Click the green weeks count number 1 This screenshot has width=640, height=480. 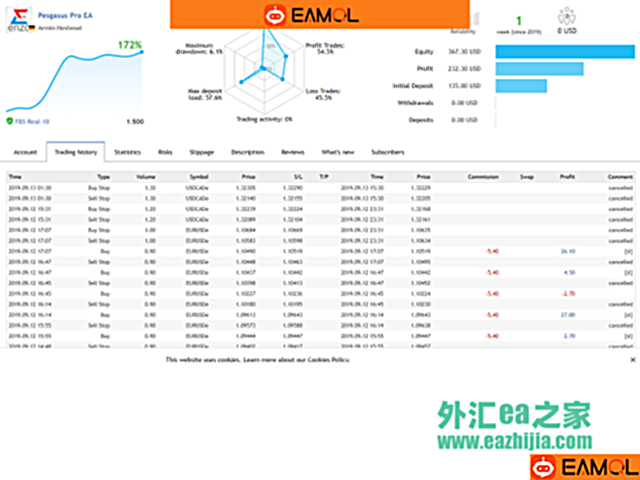pos(519,20)
